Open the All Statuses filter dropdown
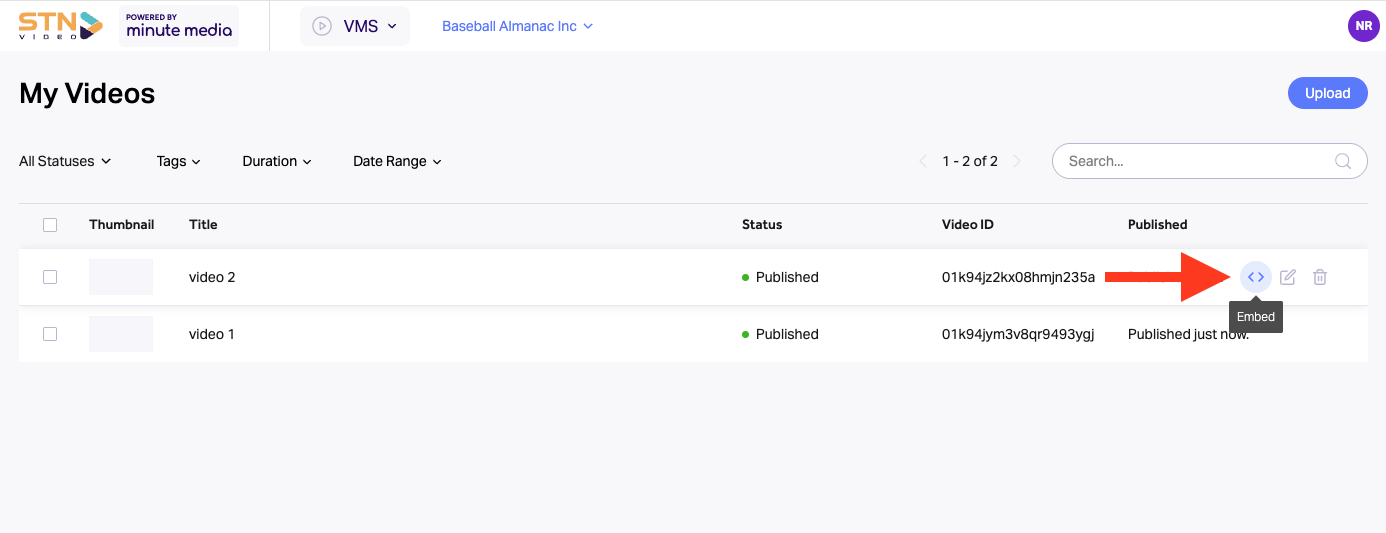This screenshot has height=533, width=1386. coord(65,161)
